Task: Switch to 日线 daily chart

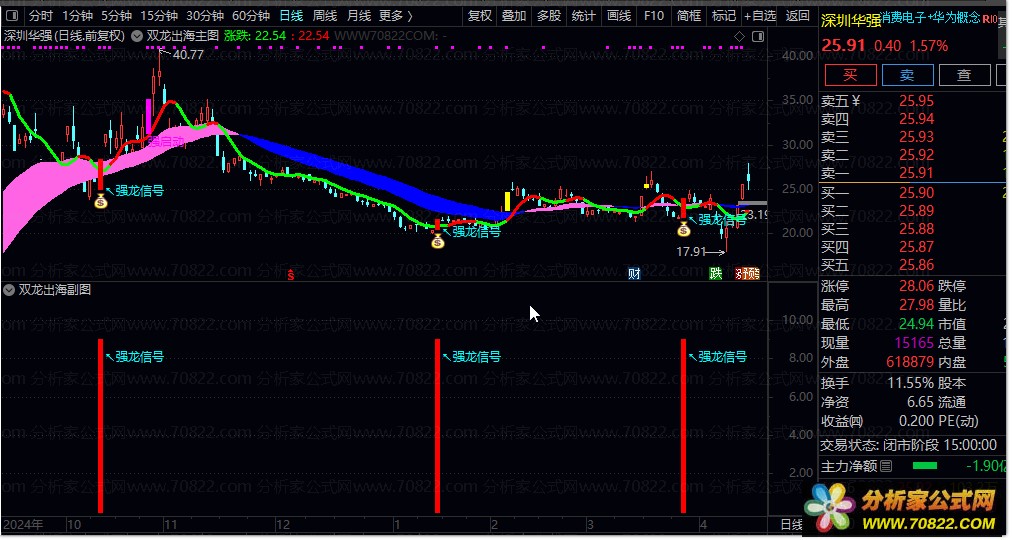Action: (292, 15)
